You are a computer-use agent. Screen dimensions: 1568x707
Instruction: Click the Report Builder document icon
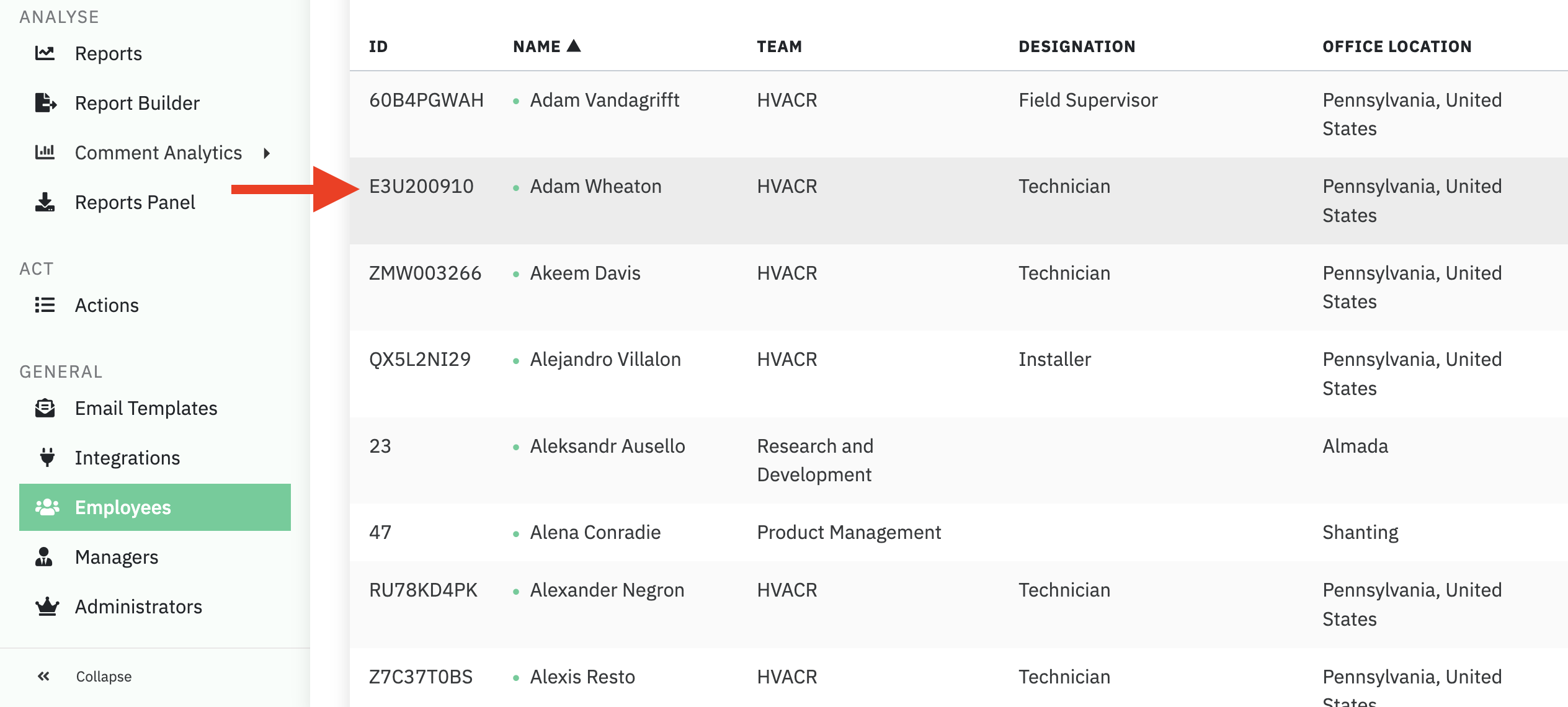click(45, 103)
